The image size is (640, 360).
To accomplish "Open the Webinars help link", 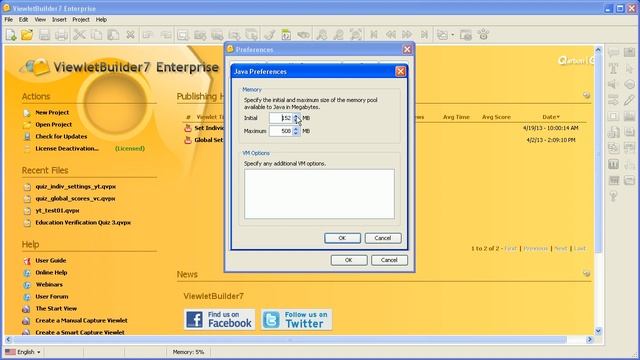I will (x=49, y=284).
